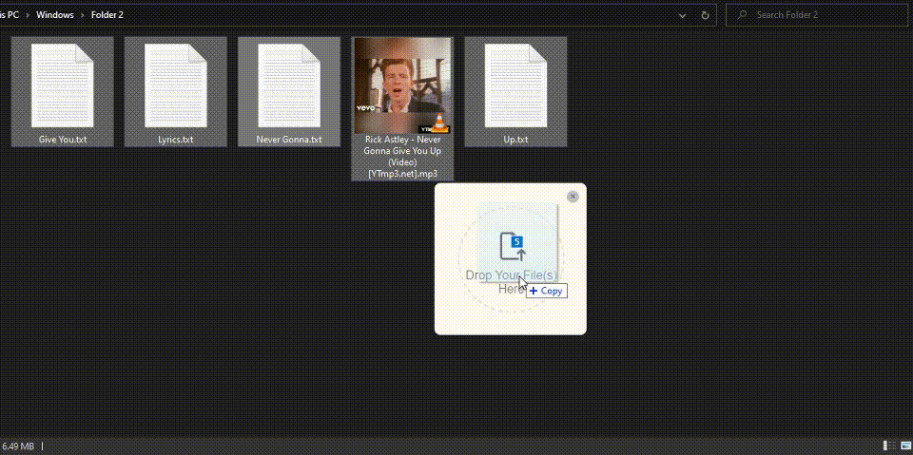This screenshot has width=913, height=455.
Task: Click the file upload icon in drop zone
Action: click(512, 246)
